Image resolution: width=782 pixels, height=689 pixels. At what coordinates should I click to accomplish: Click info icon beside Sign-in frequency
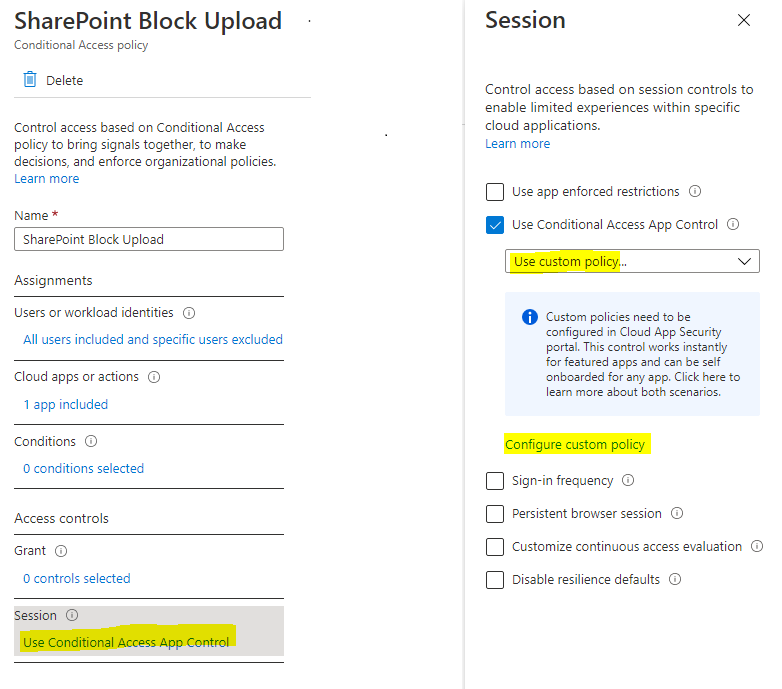tap(628, 480)
